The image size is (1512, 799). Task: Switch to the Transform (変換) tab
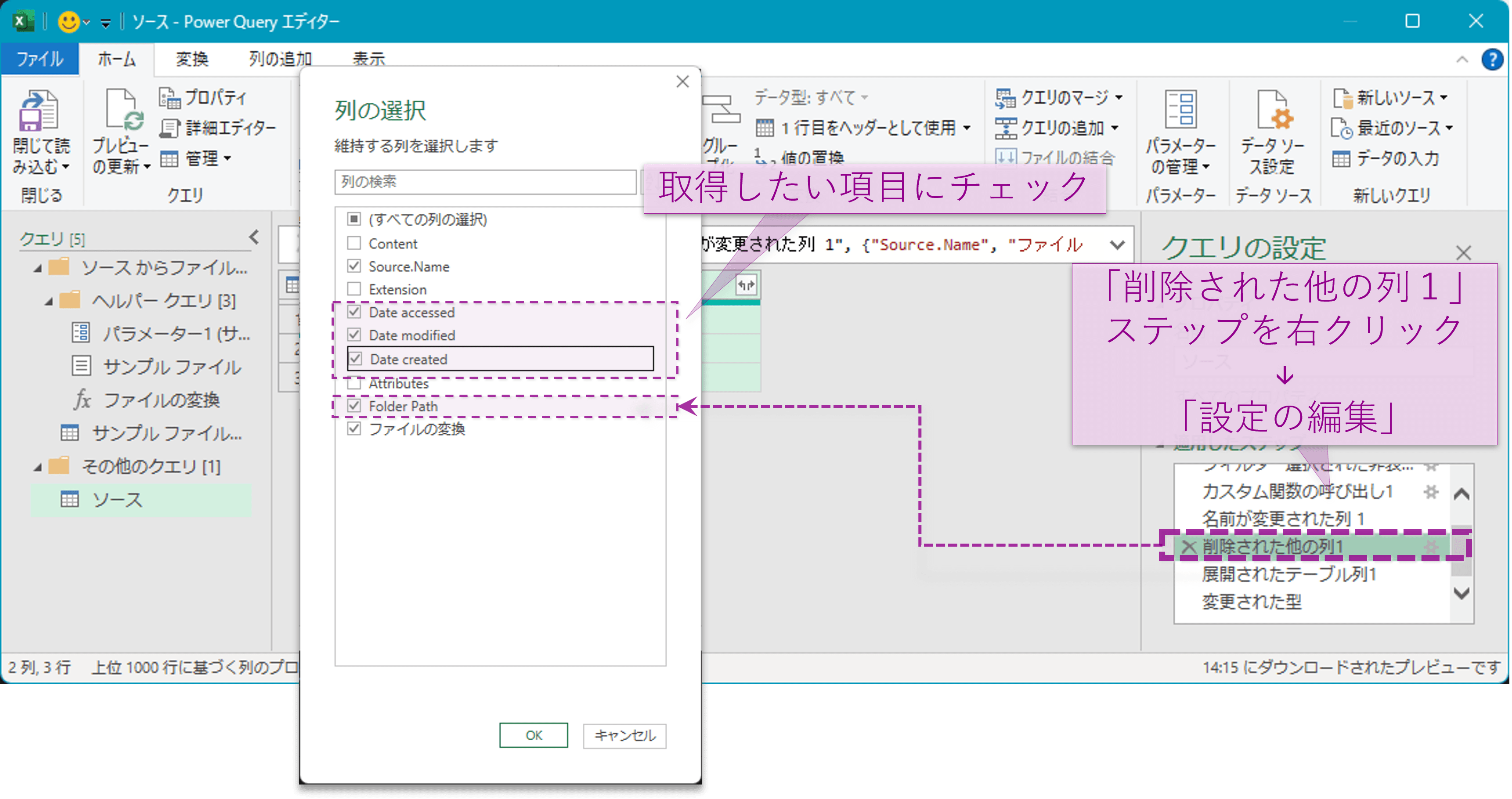192,59
